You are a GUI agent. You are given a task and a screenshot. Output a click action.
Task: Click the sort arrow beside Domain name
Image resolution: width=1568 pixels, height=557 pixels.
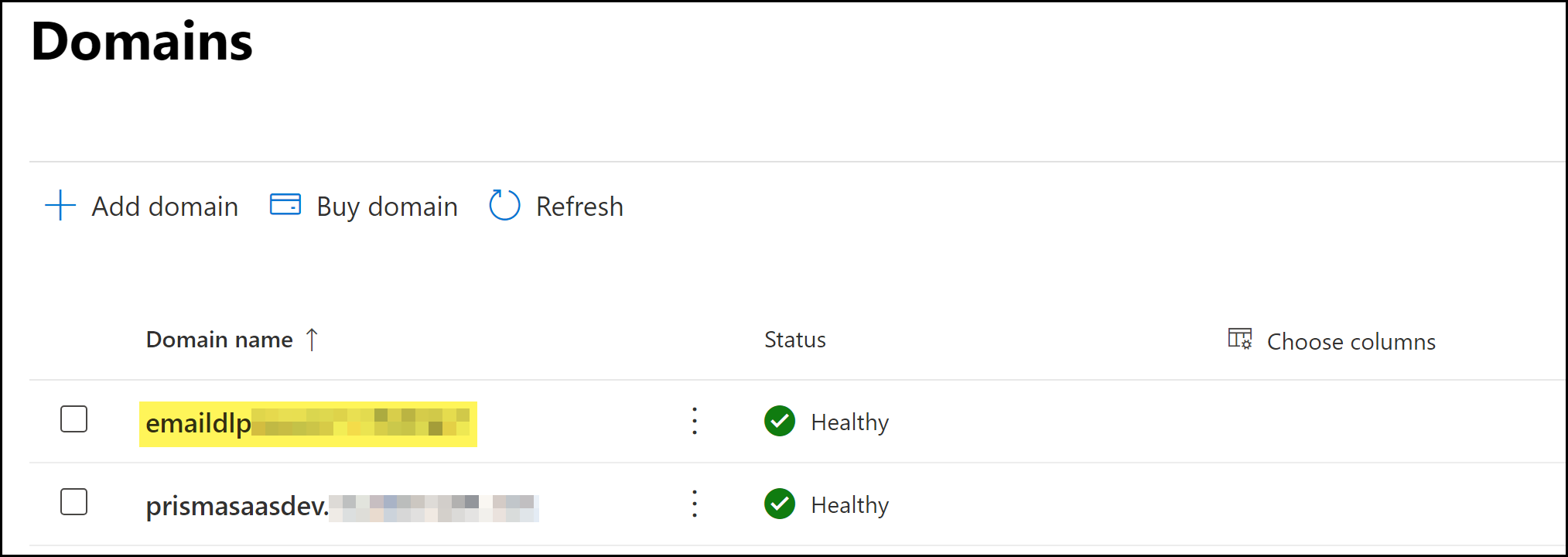(x=312, y=340)
